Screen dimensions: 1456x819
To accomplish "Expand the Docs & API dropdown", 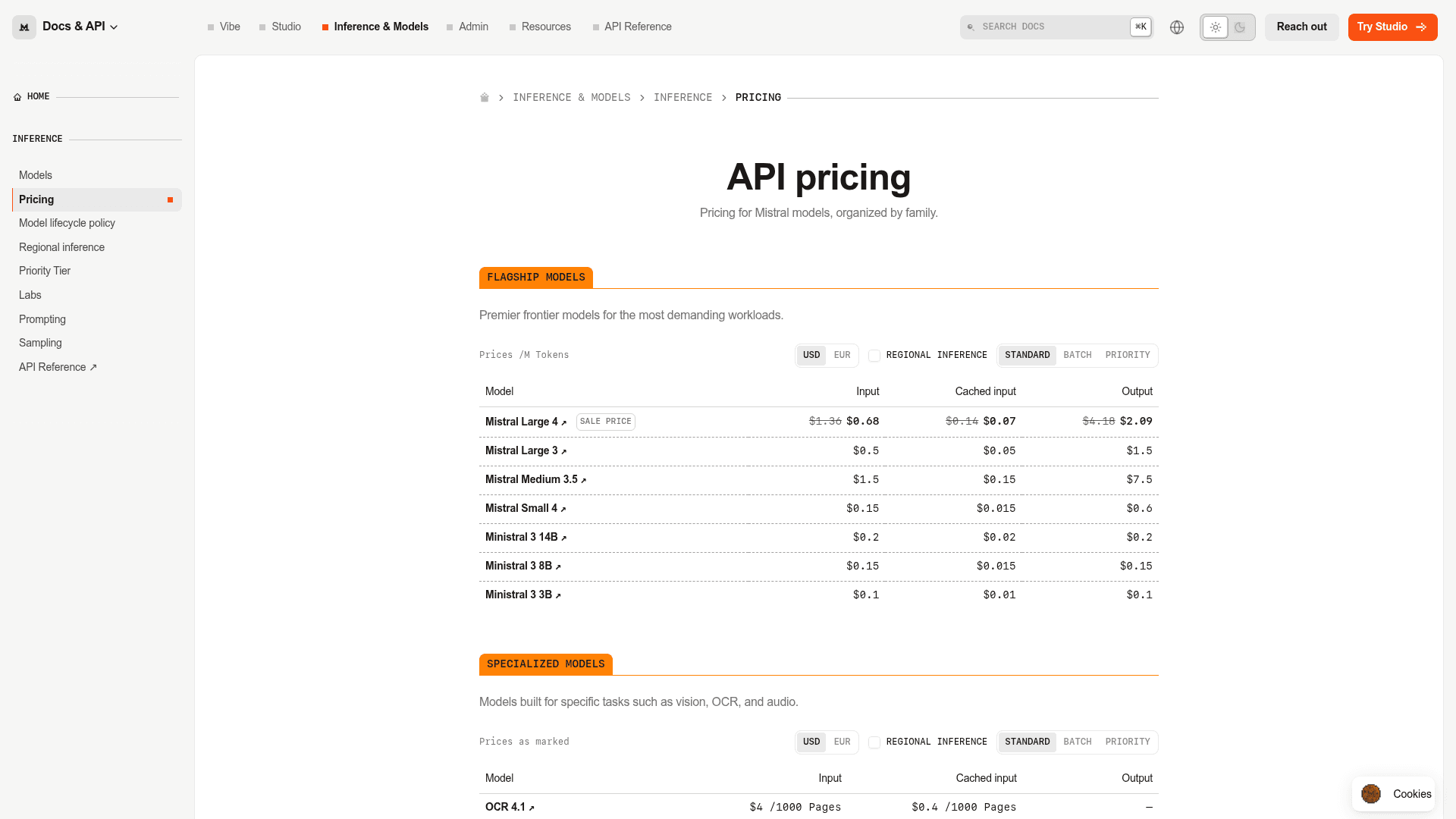I will [x=80, y=27].
